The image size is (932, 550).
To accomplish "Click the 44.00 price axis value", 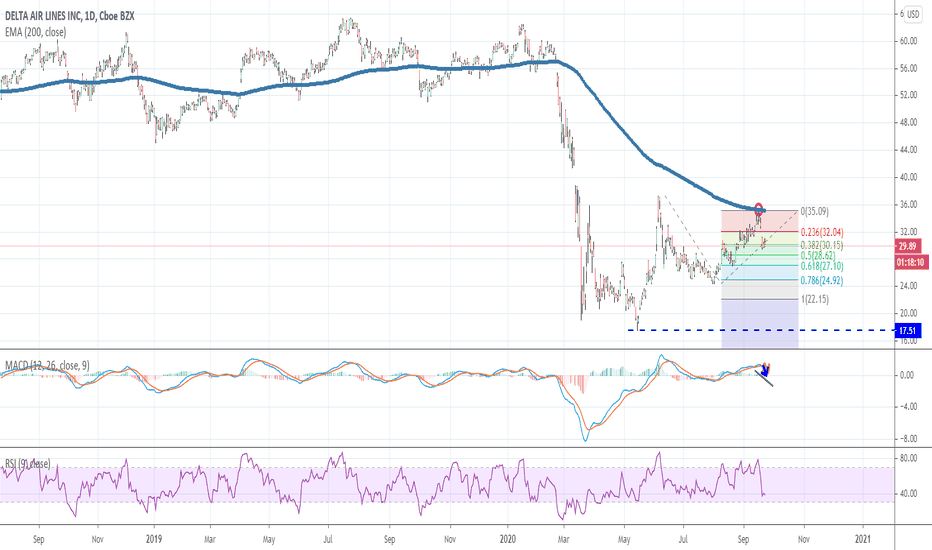I will pyautogui.click(x=908, y=150).
